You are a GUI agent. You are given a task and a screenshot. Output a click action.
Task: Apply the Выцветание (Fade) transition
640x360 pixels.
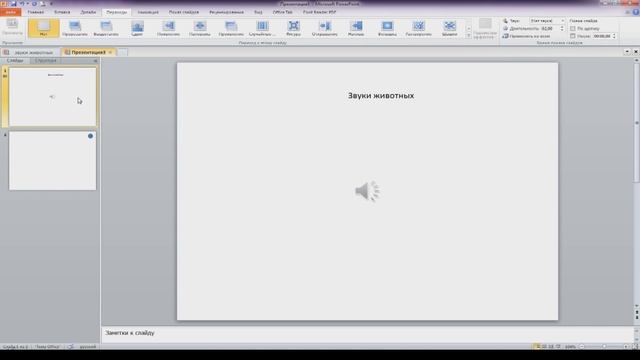click(106, 28)
